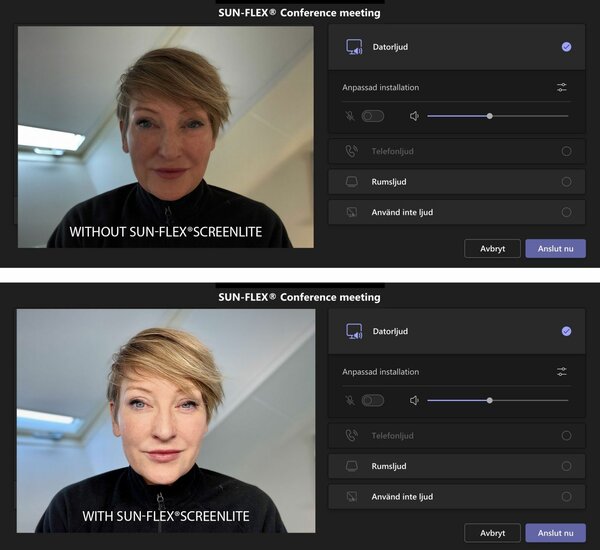
Task: Select the Rumsljud radio button in upper panel
Action: pos(566,182)
